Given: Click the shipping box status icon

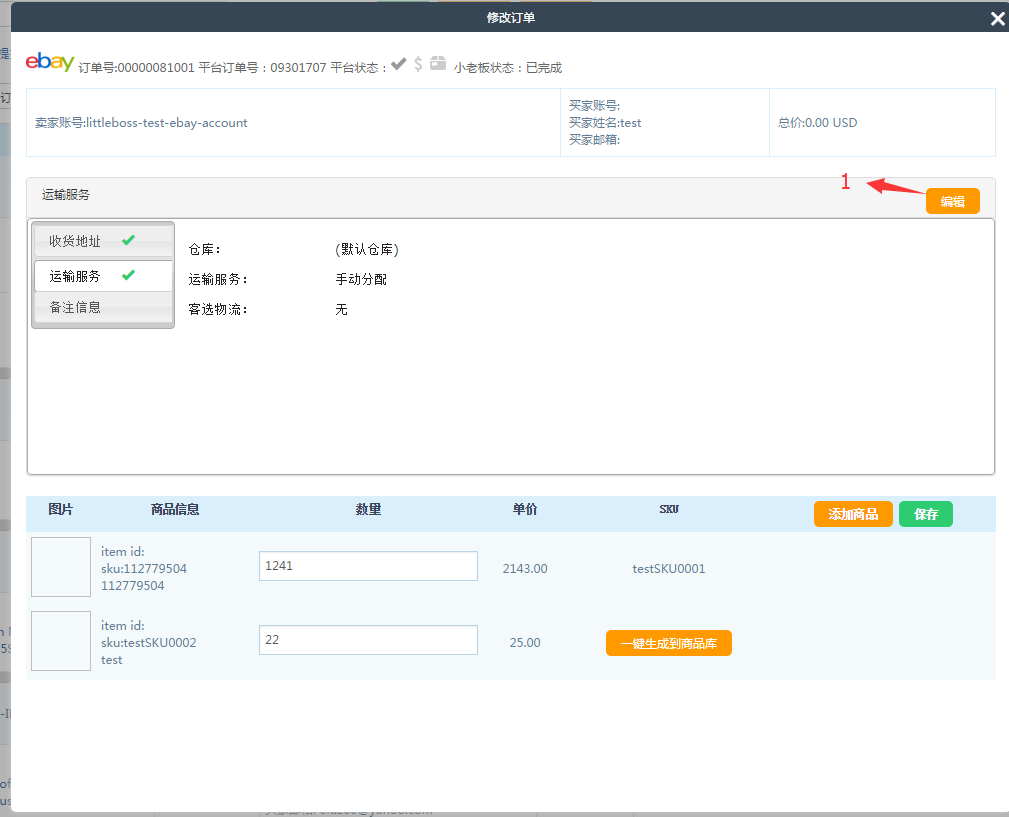Looking at the screenshot, I should click(438, 64).
